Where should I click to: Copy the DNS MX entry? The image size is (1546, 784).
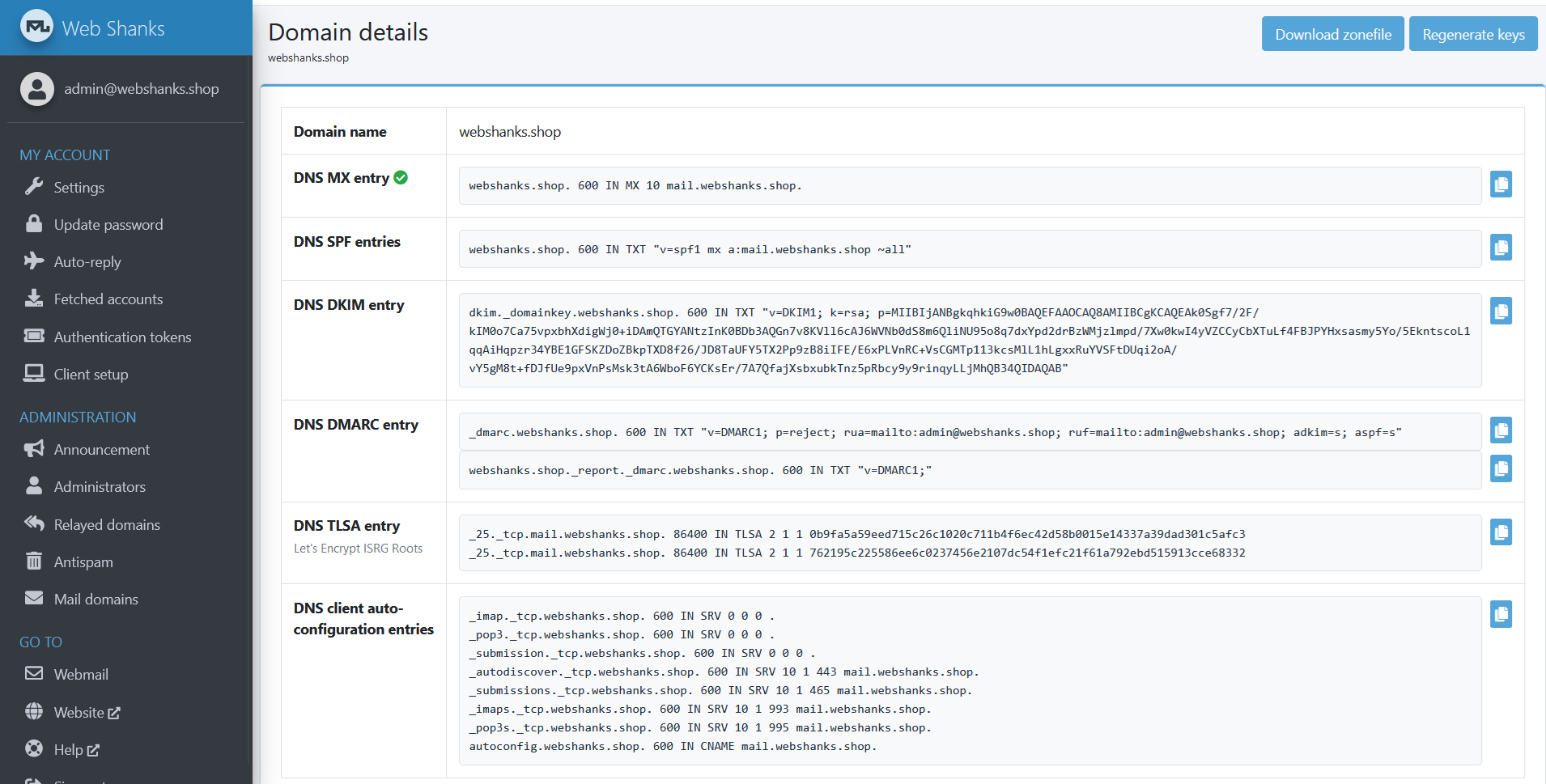tap(1501, 184)
